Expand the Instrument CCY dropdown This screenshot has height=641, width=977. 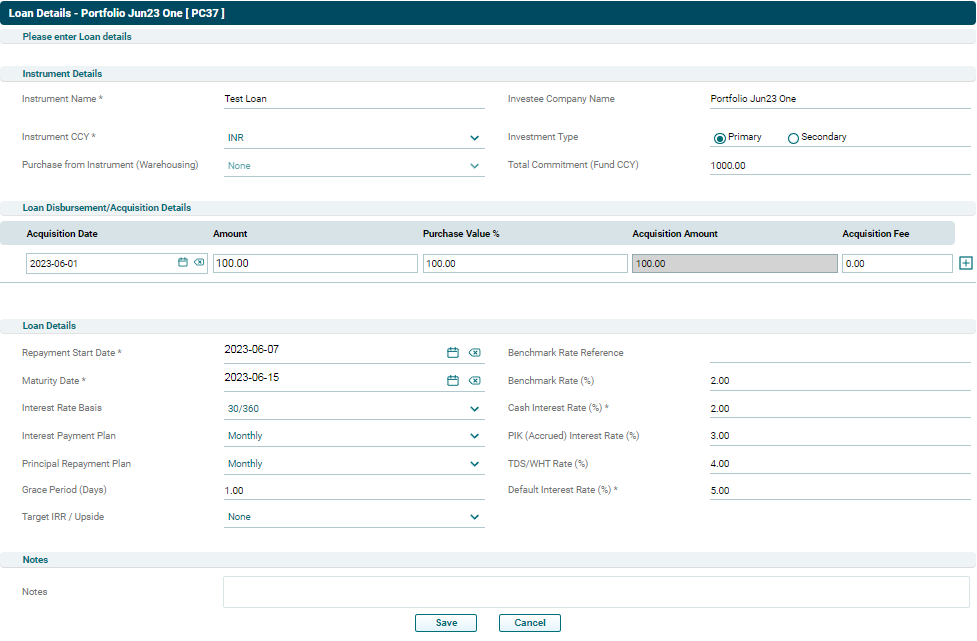[474, 138]
